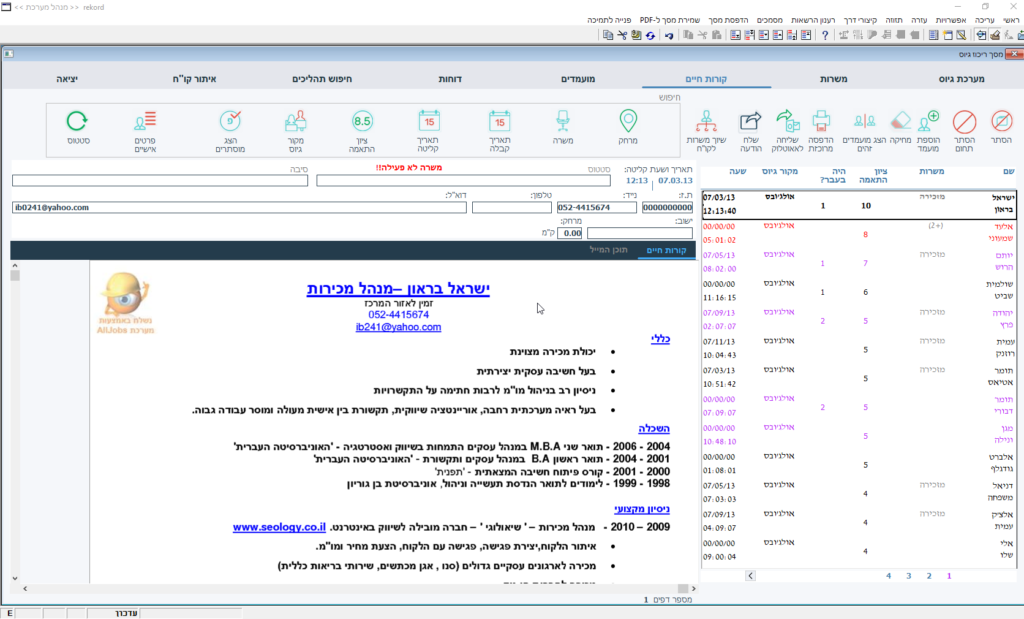The image size is (1024, 619).
Task: Click the תאריך קליטה calendar icon
Action: pyautogui.click(x=429, y=121)
